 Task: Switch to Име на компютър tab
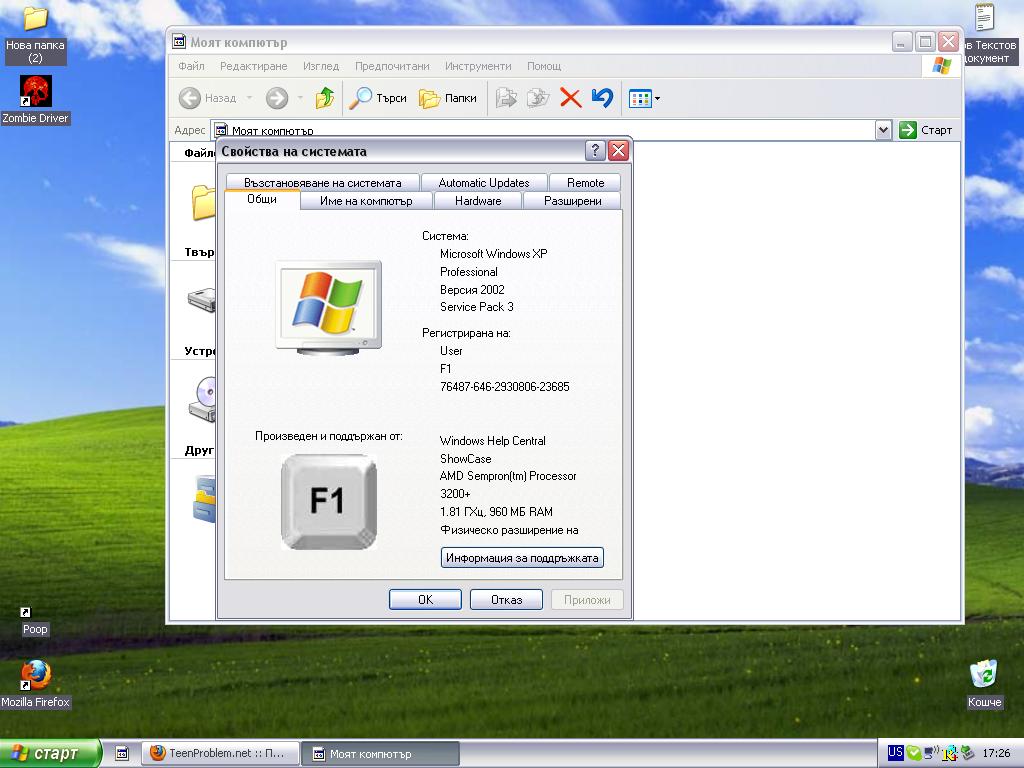click(366, 201)
